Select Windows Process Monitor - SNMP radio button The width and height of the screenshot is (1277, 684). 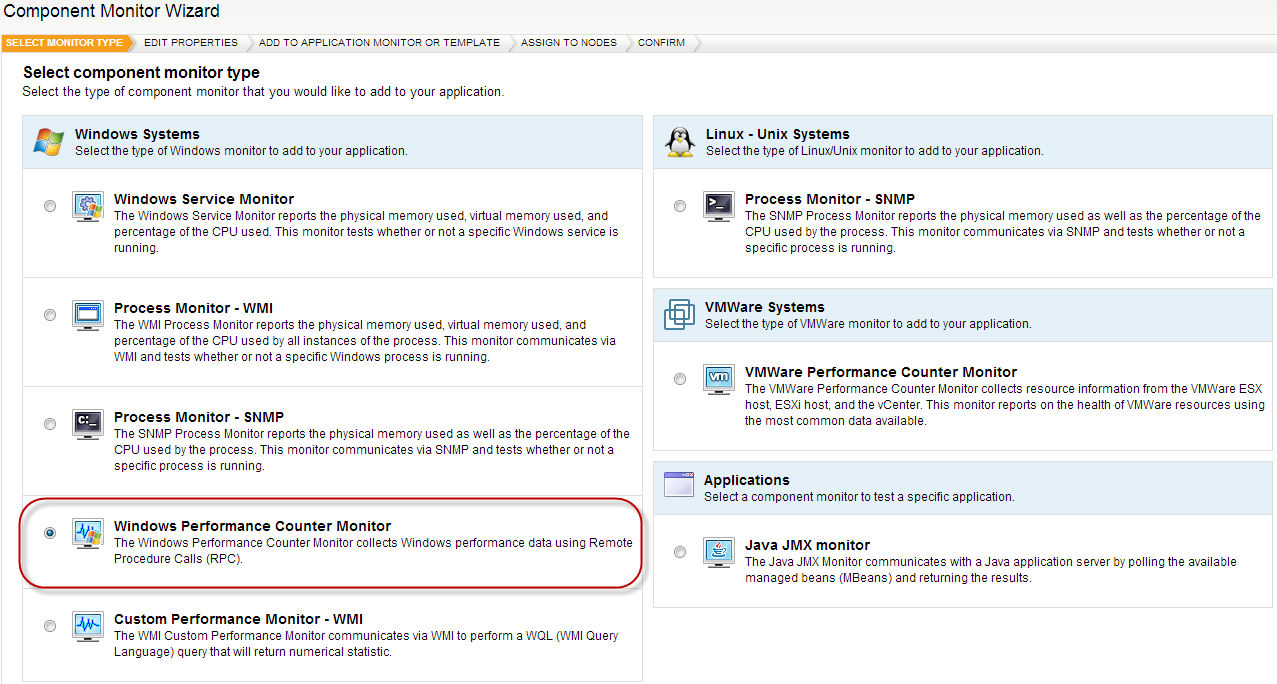(x=50, y=424)
